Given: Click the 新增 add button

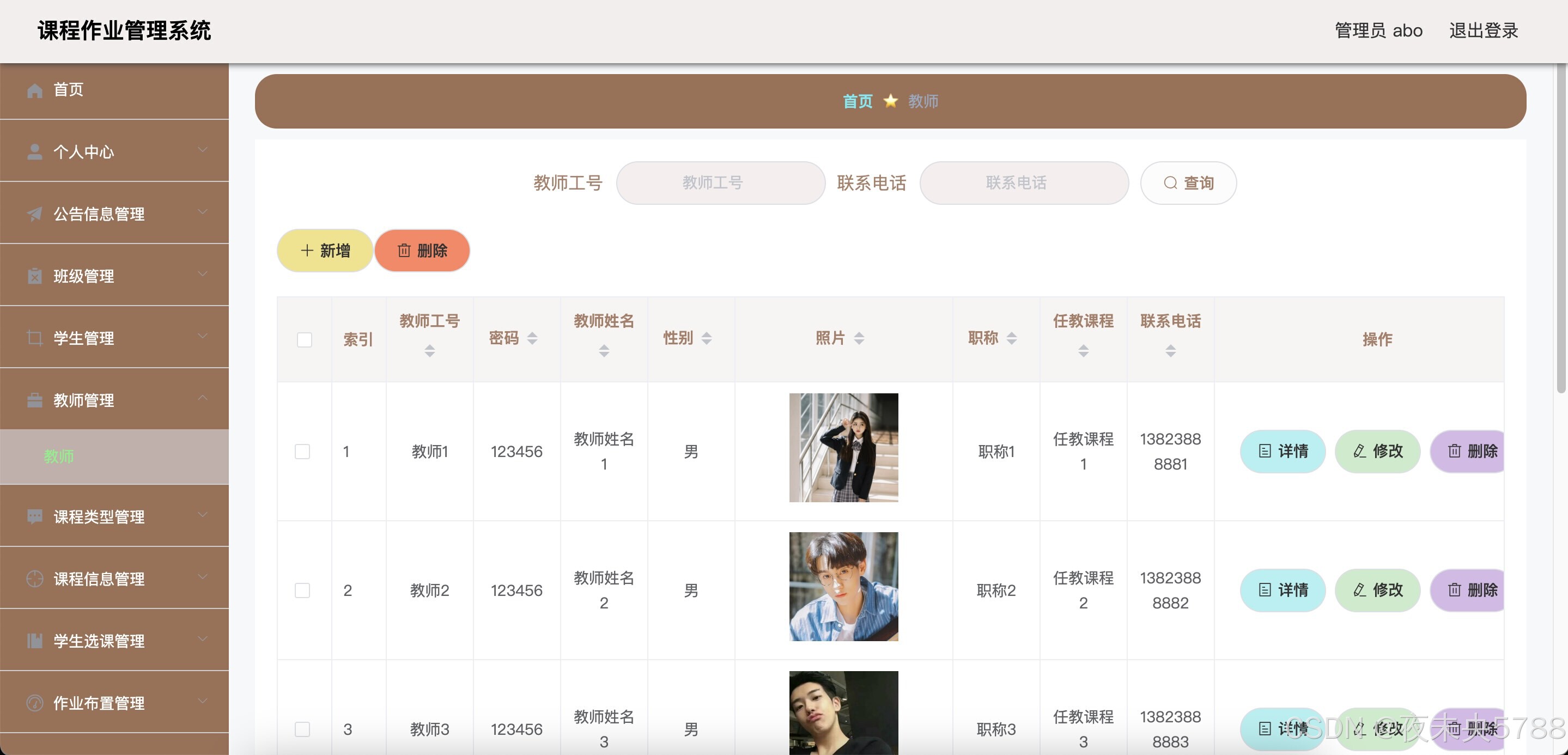Looking at the screenshot, I should coord(325,250).
